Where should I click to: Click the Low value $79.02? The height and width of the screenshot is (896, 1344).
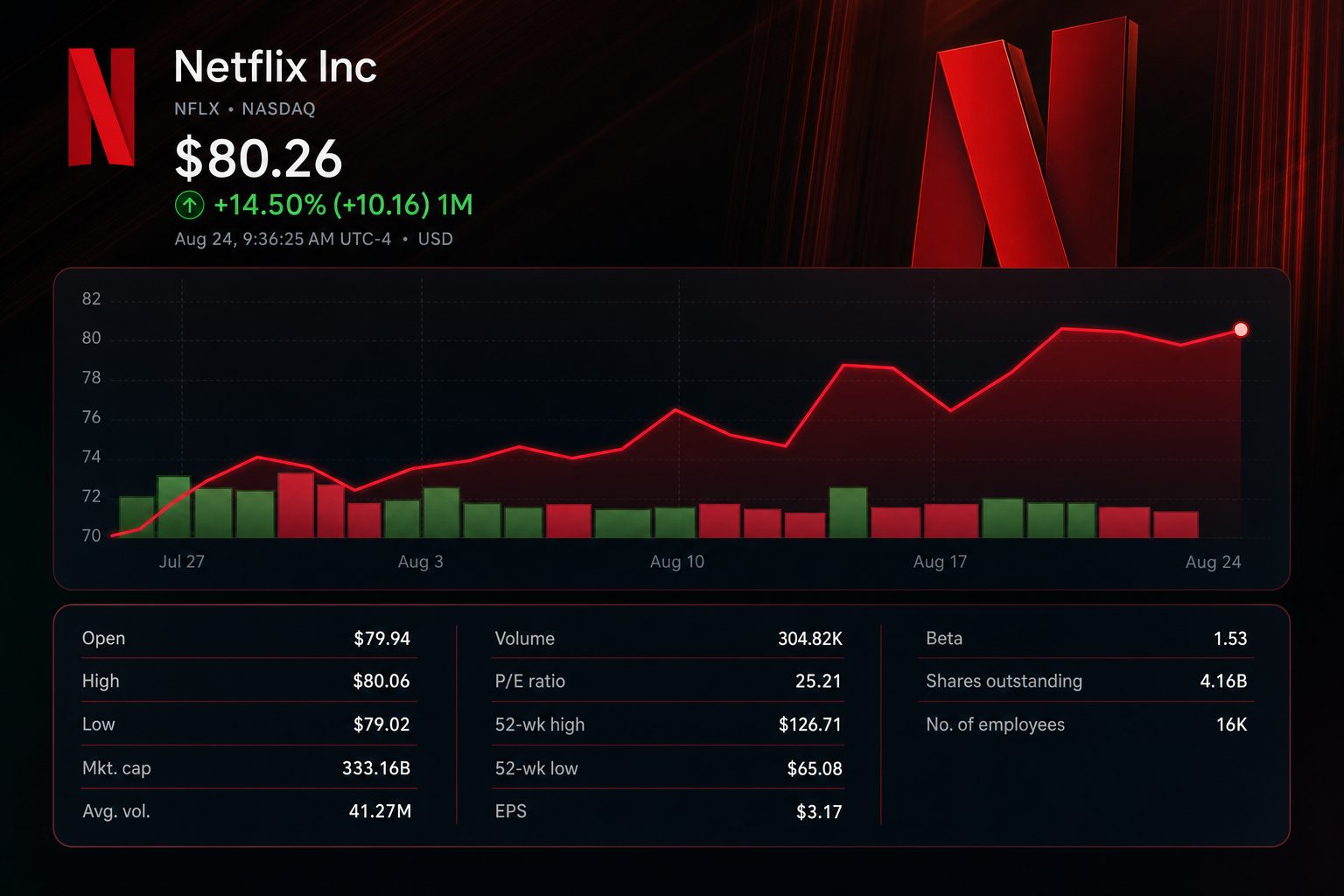pos(381,724)
